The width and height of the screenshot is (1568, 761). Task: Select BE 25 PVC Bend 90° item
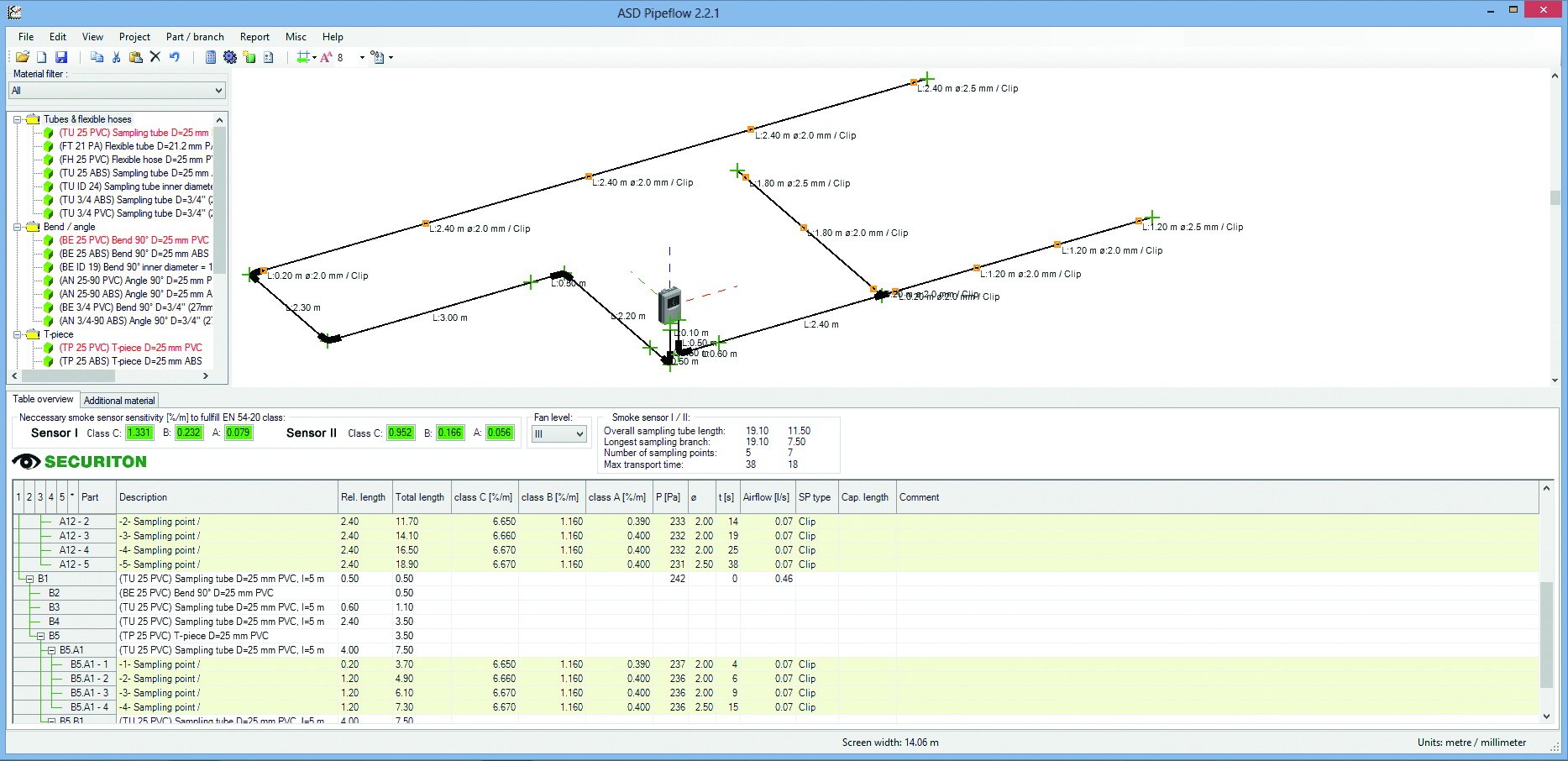(134, 240)
